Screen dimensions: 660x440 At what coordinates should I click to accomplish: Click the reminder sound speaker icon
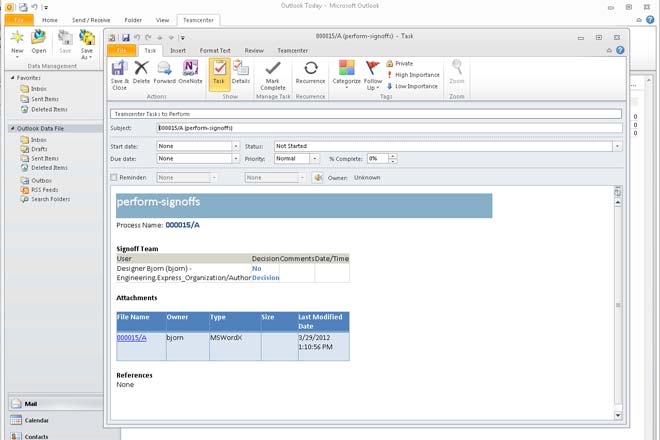pos(318,178)
